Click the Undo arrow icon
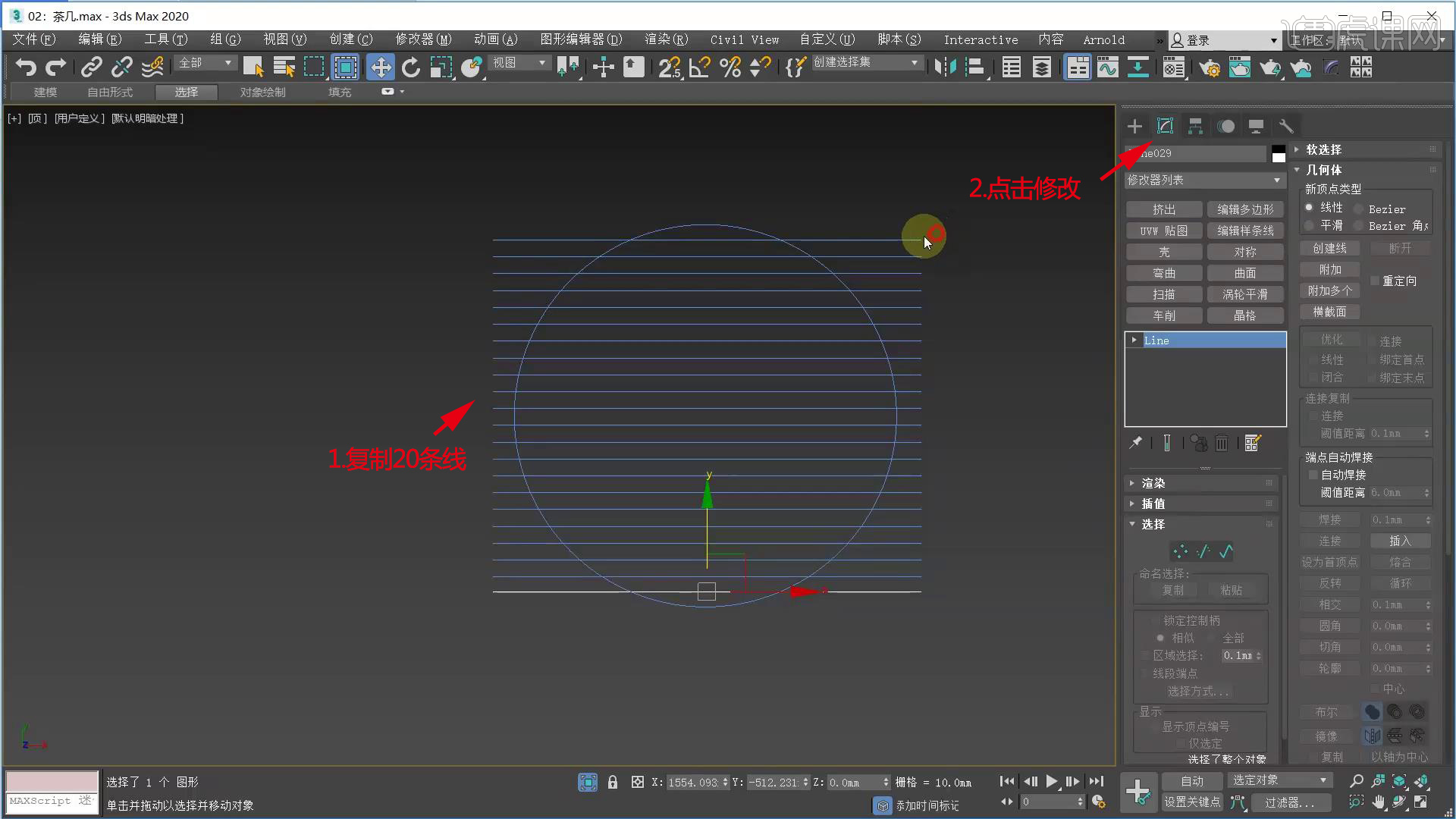The image size is (1456, 819). pyautogui.click(x=26, y=67)
